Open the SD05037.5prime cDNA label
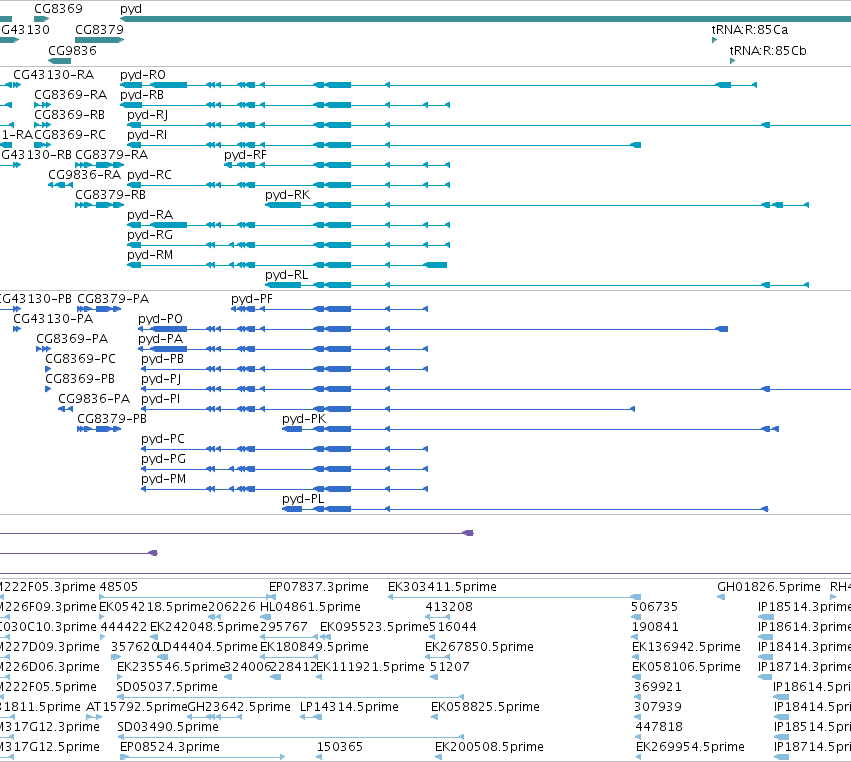Viewport: 851px width, 762px height. [167, 687]
